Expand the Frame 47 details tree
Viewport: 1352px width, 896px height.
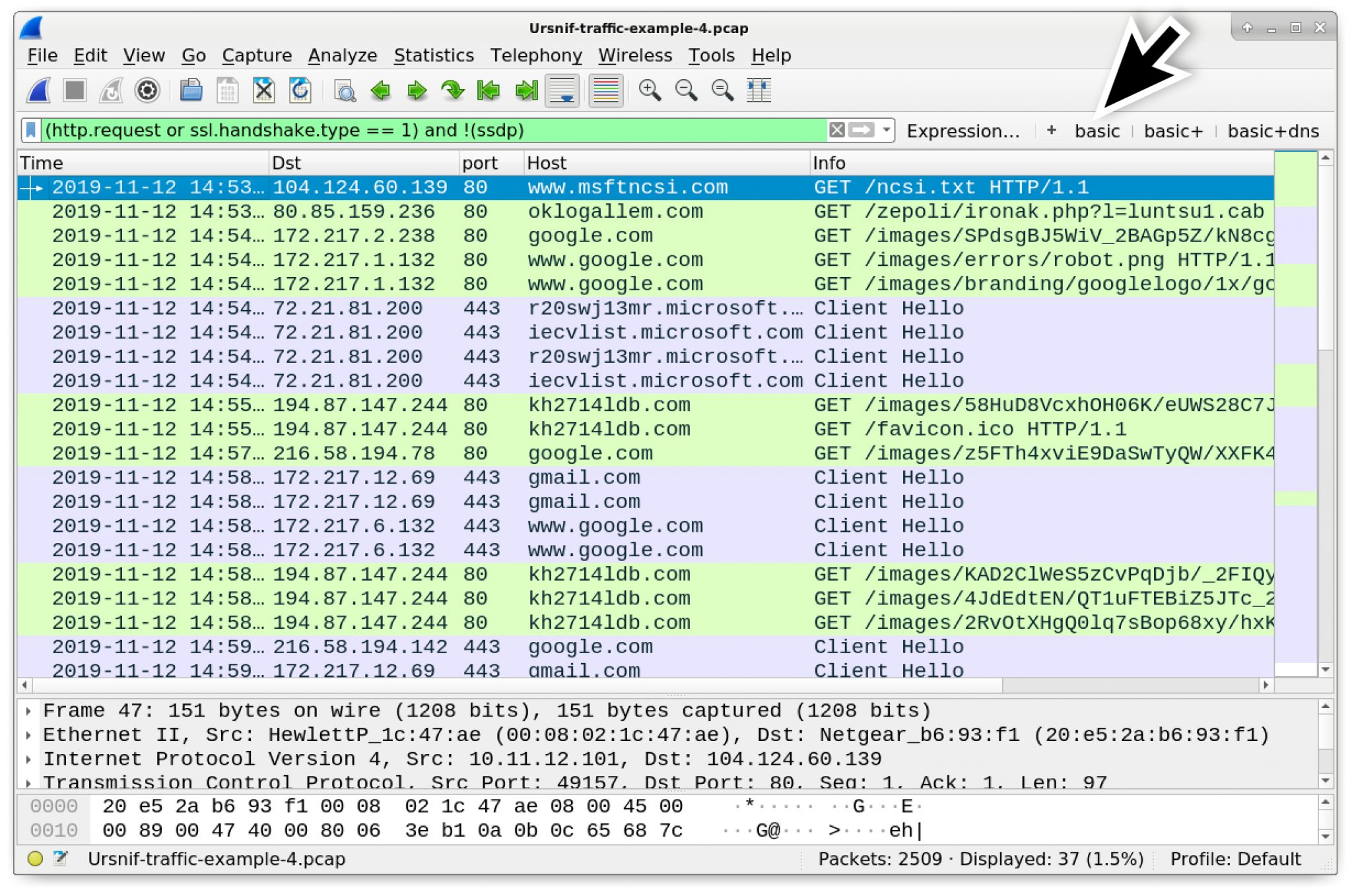28,711
